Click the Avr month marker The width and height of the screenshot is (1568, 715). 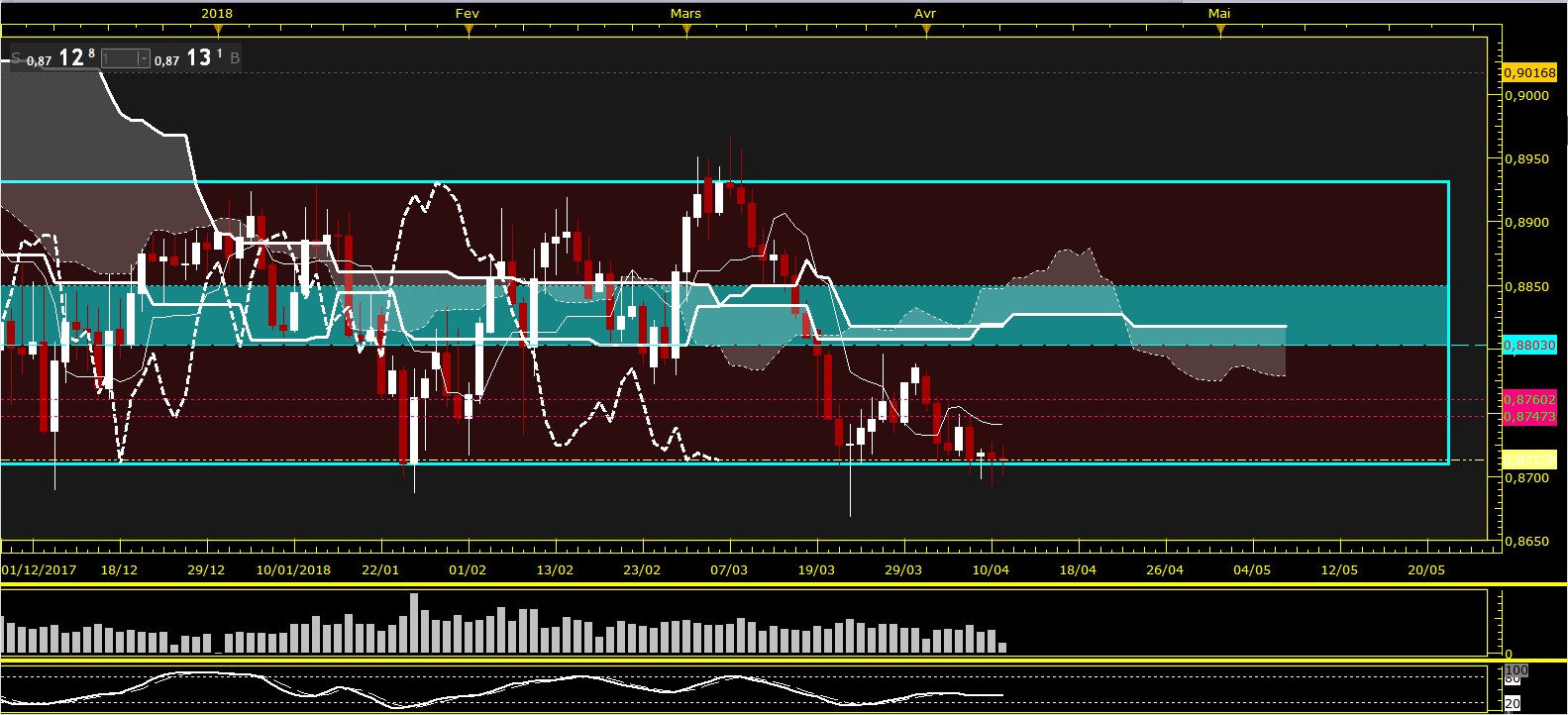(x=925, y=13)
